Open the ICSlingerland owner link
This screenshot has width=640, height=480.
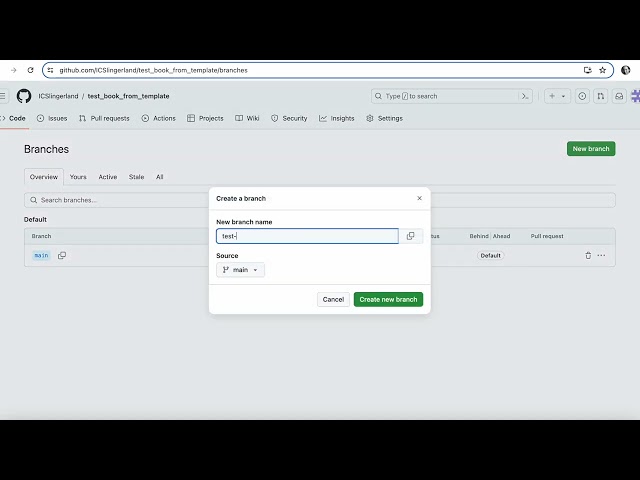[58, 96]
